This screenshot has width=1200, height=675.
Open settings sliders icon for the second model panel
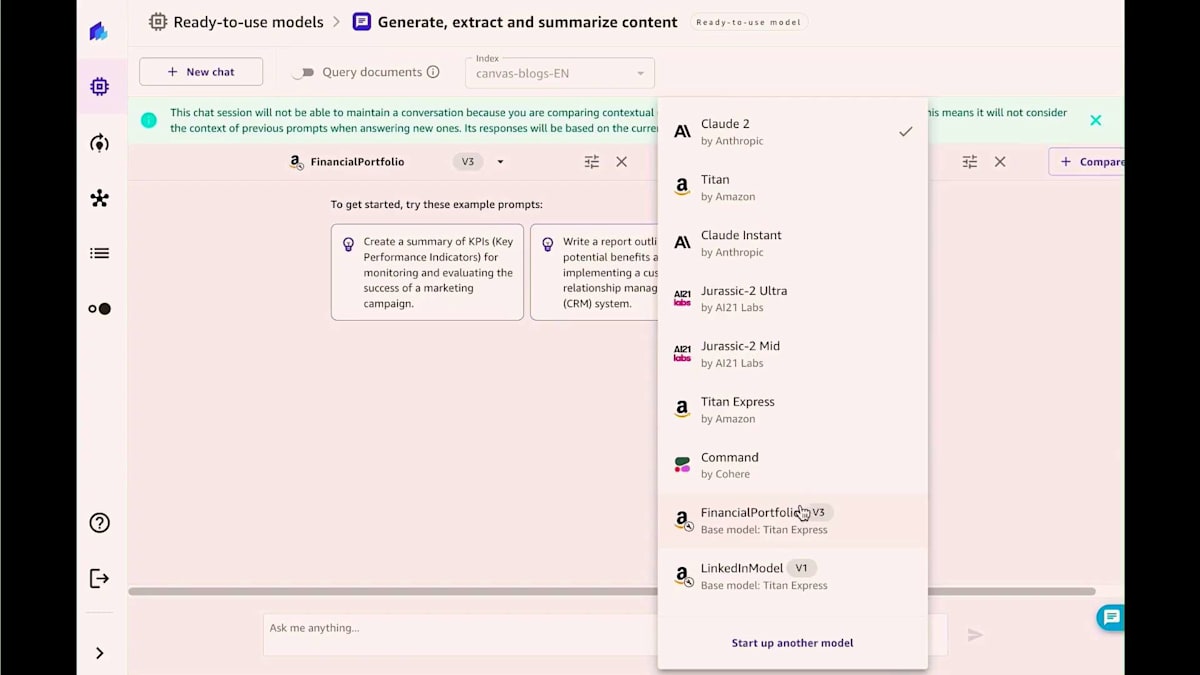(970, 162)
